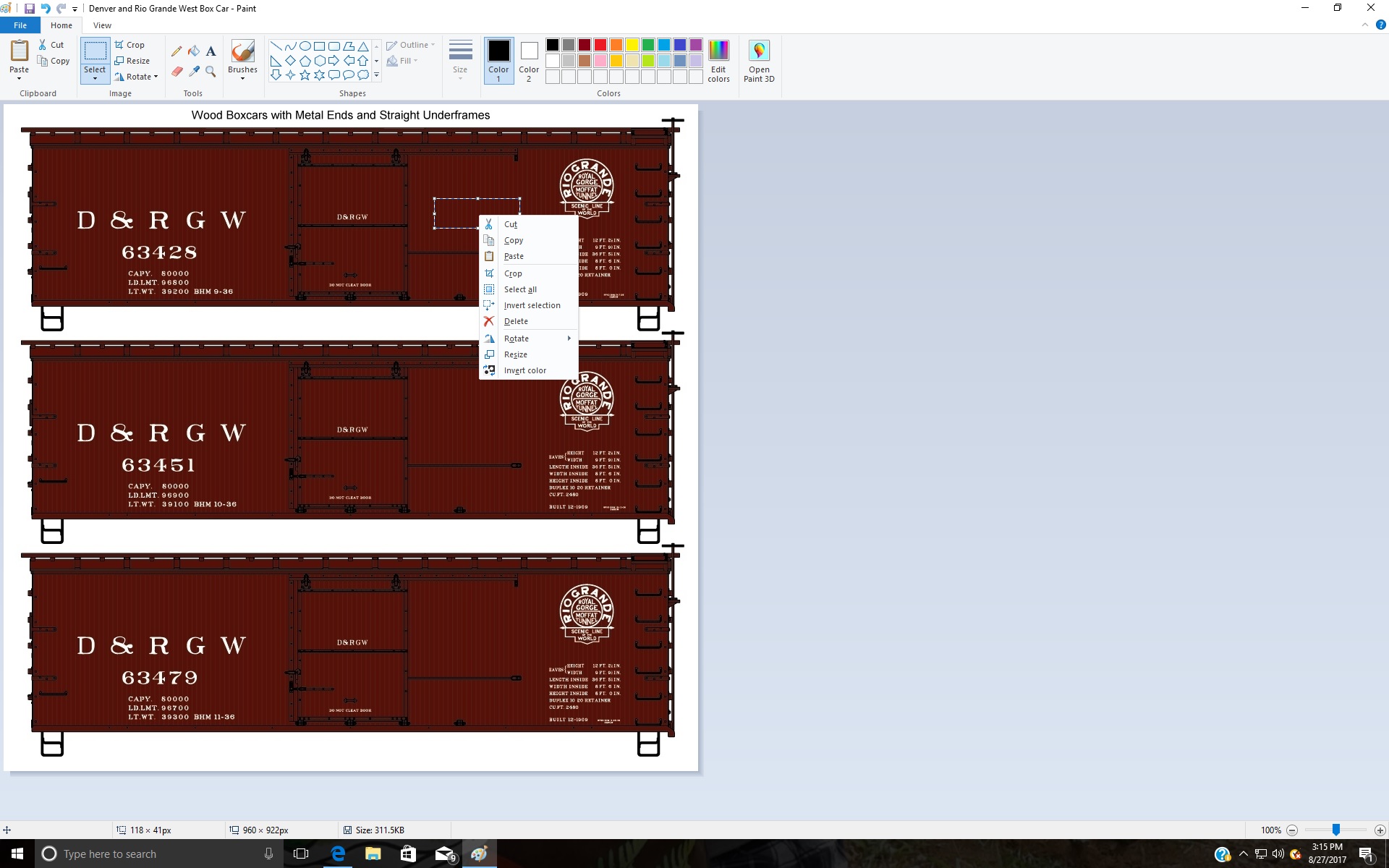Switch to the Home tab
Viewport: 1389px width, 868px height.
coord(61,25)
